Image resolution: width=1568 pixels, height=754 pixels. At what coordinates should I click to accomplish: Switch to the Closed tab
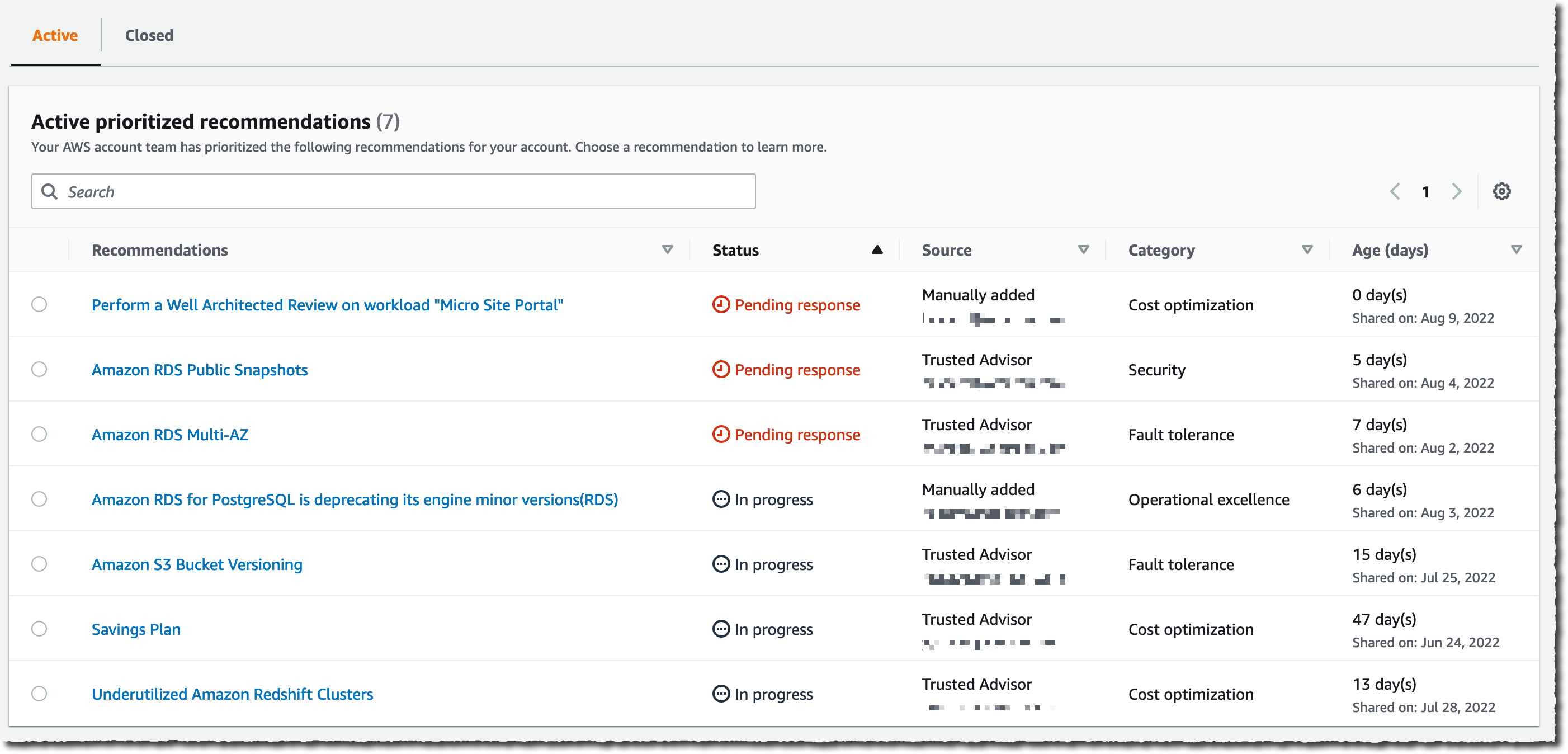pyautogui.click(x=149, y=35)
